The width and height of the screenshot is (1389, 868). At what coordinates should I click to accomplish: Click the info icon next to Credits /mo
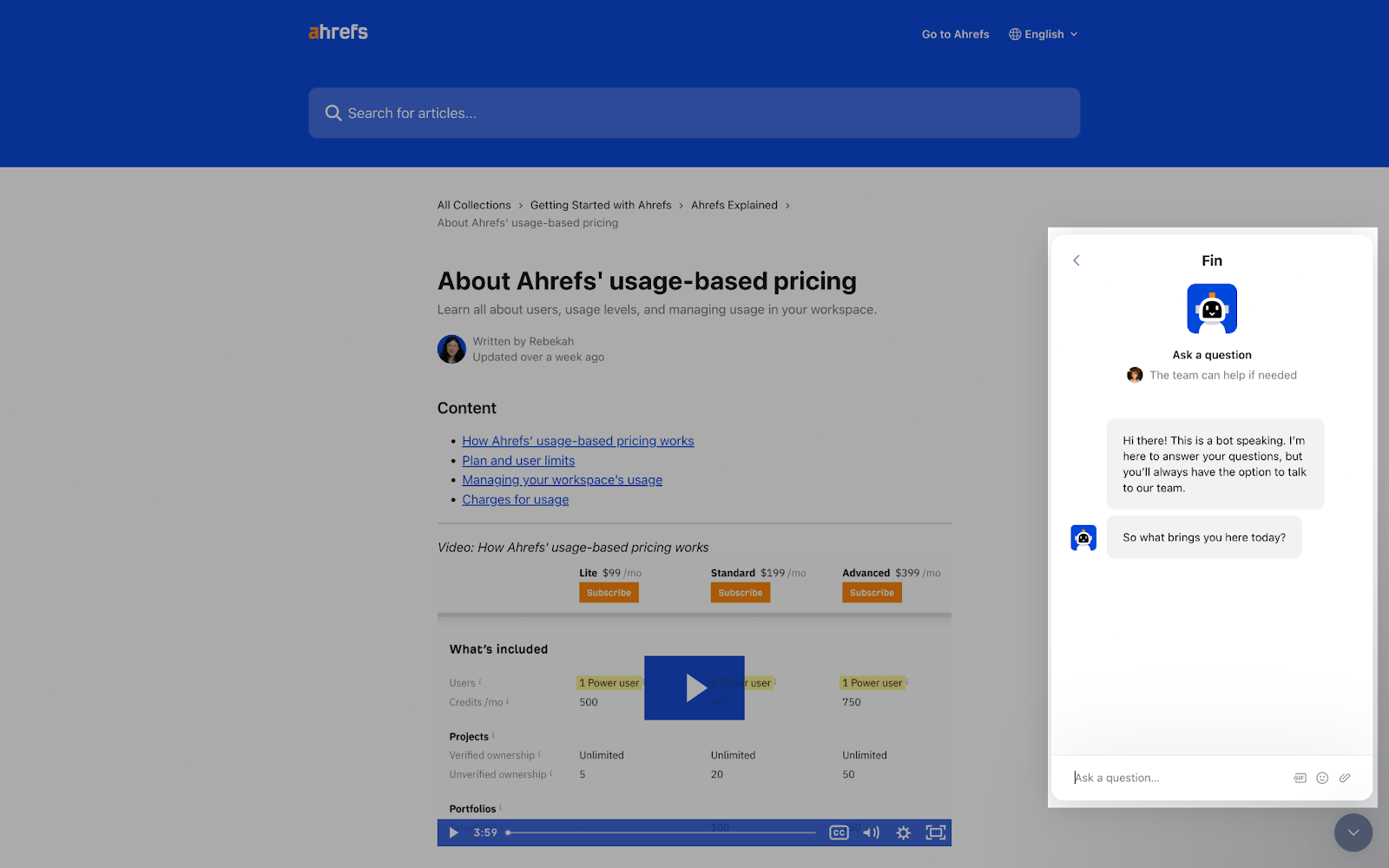[x=508, y=701]
